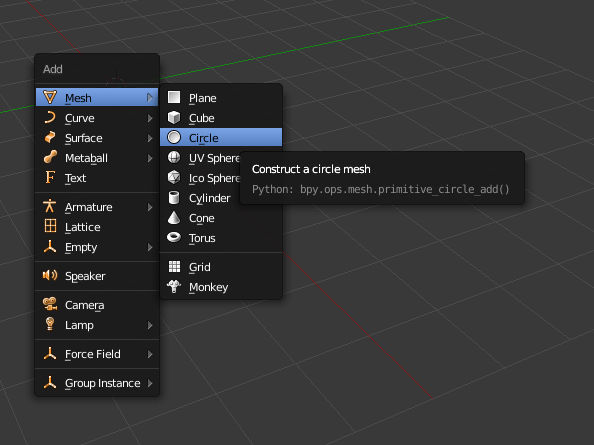Click the Grid mesh icon
This screenshot has height=445, width=594.
(x=174, y=267)
